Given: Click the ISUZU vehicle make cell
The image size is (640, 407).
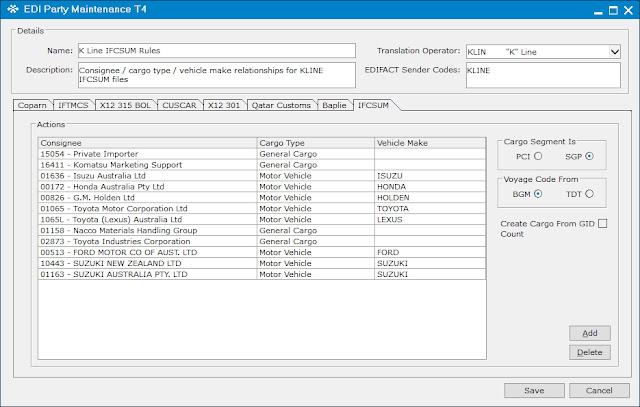Looking at the screenshot, I should [x=430, y=176].
